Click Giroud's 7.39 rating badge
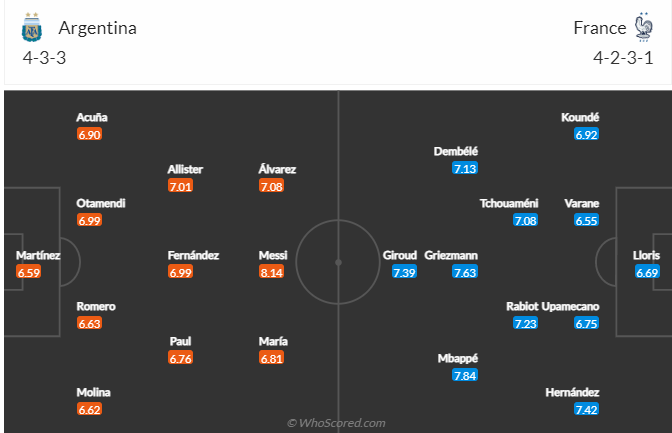 pyautogui.click(x=404, y=272)
